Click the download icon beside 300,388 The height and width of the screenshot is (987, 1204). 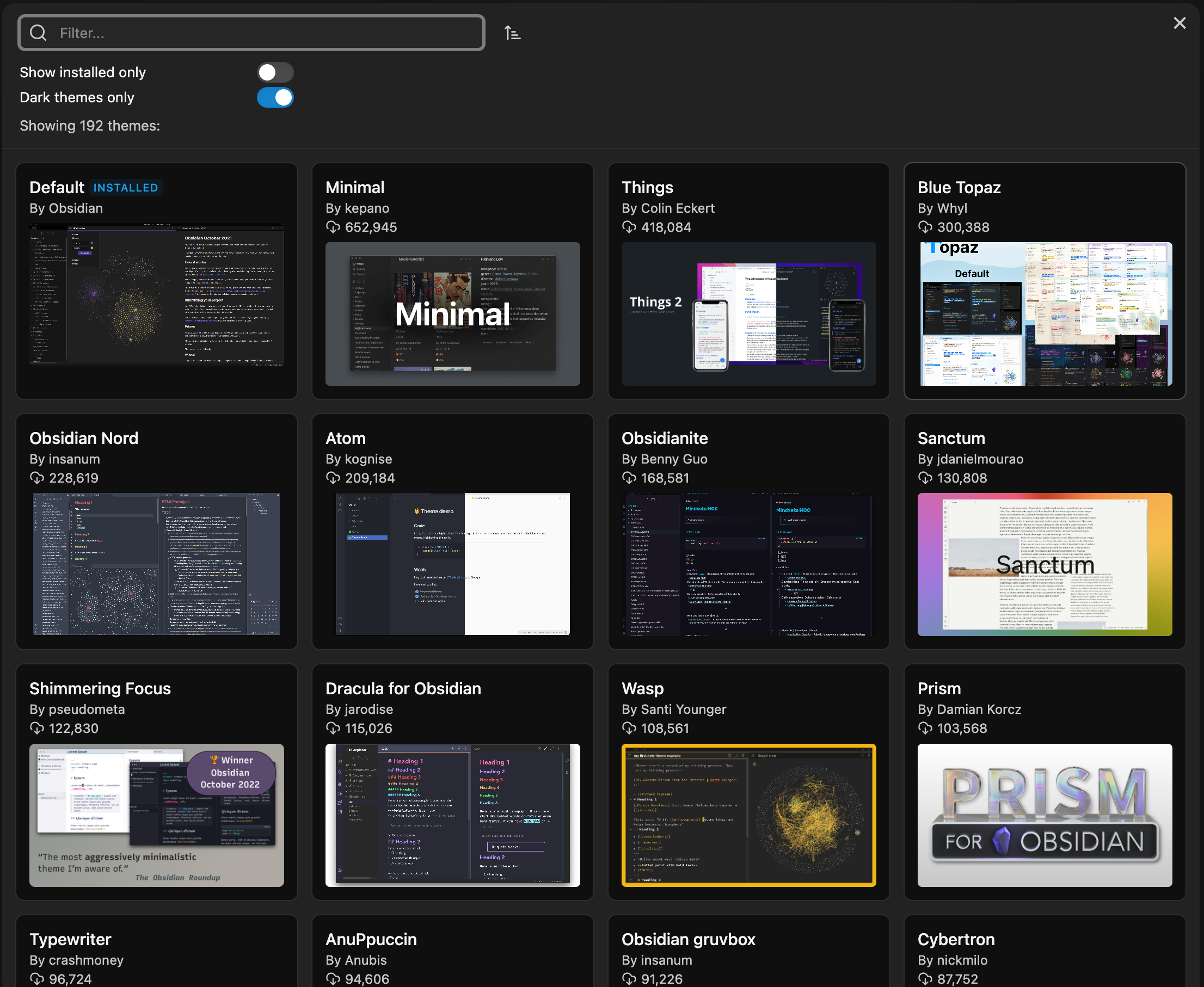[925, 227]
